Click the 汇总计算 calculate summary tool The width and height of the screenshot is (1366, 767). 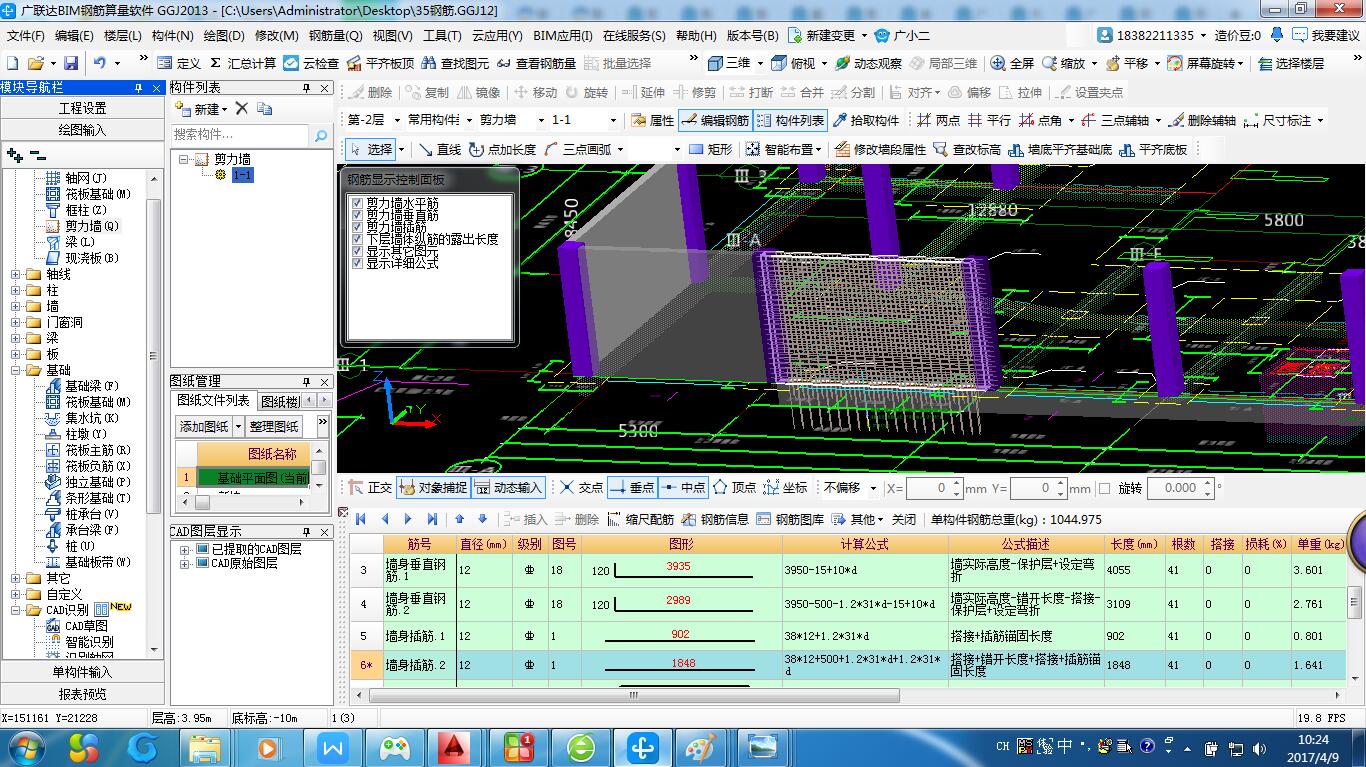[x=242, y=63]
